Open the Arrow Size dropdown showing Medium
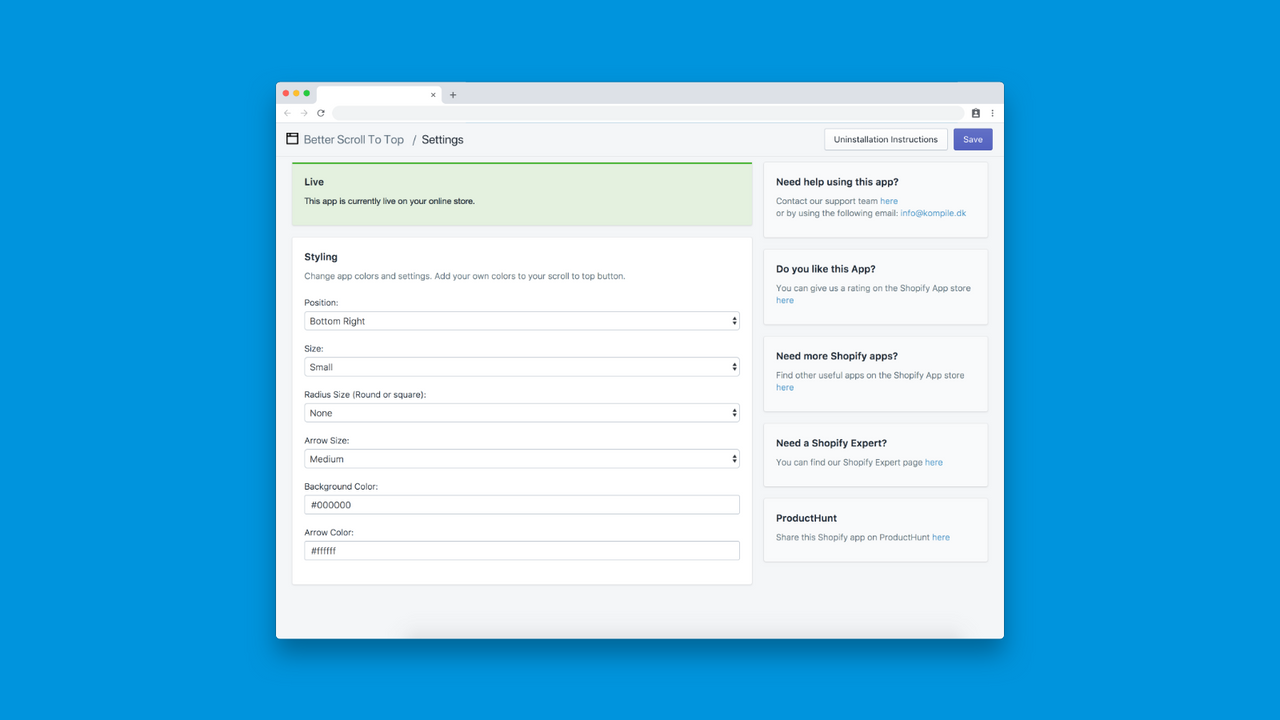The width and height of the screenshot is (1280, 720). (x=521, y=458)
